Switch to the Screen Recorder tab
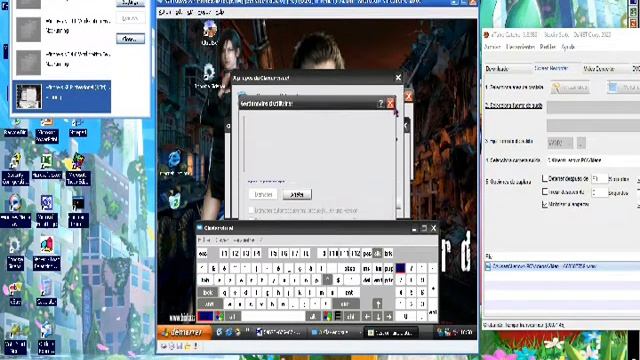 [x=551, y=69]
